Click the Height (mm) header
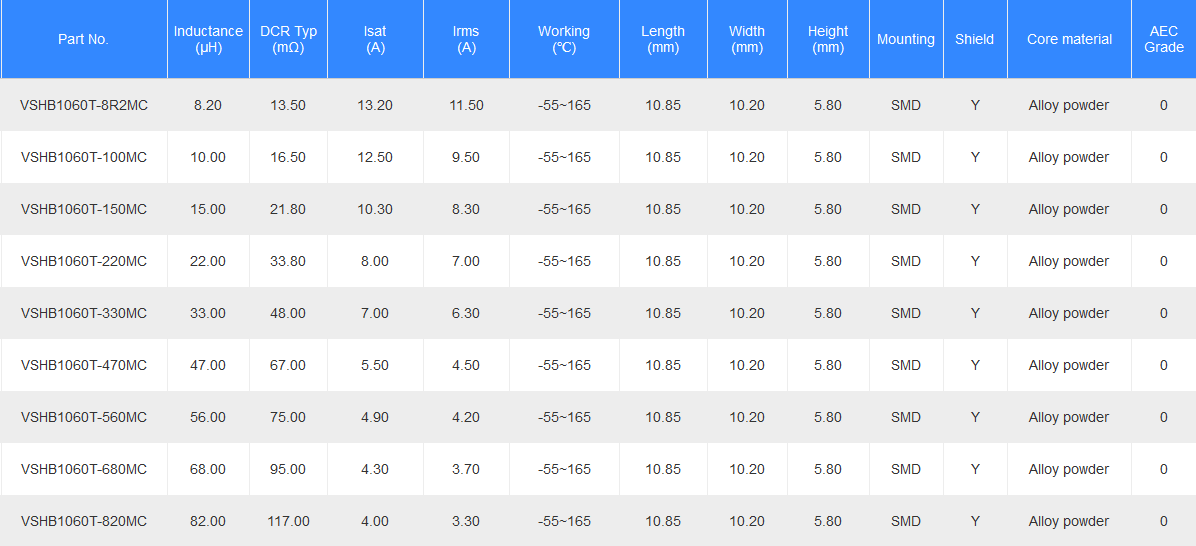The image size is (1196, 546). click(x=828, y=39)
